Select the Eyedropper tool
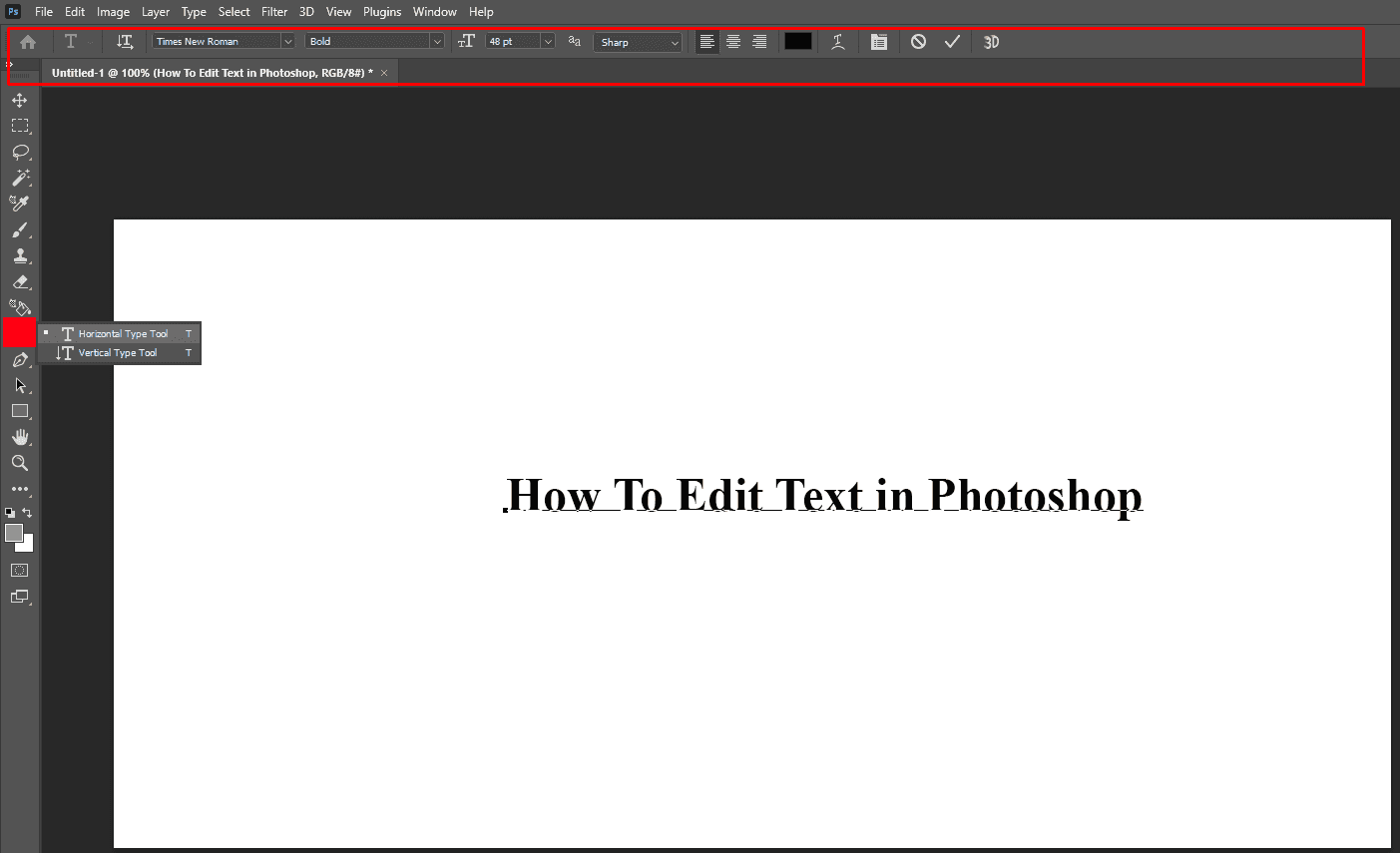The image size is (1400, 853). point(20,204)
